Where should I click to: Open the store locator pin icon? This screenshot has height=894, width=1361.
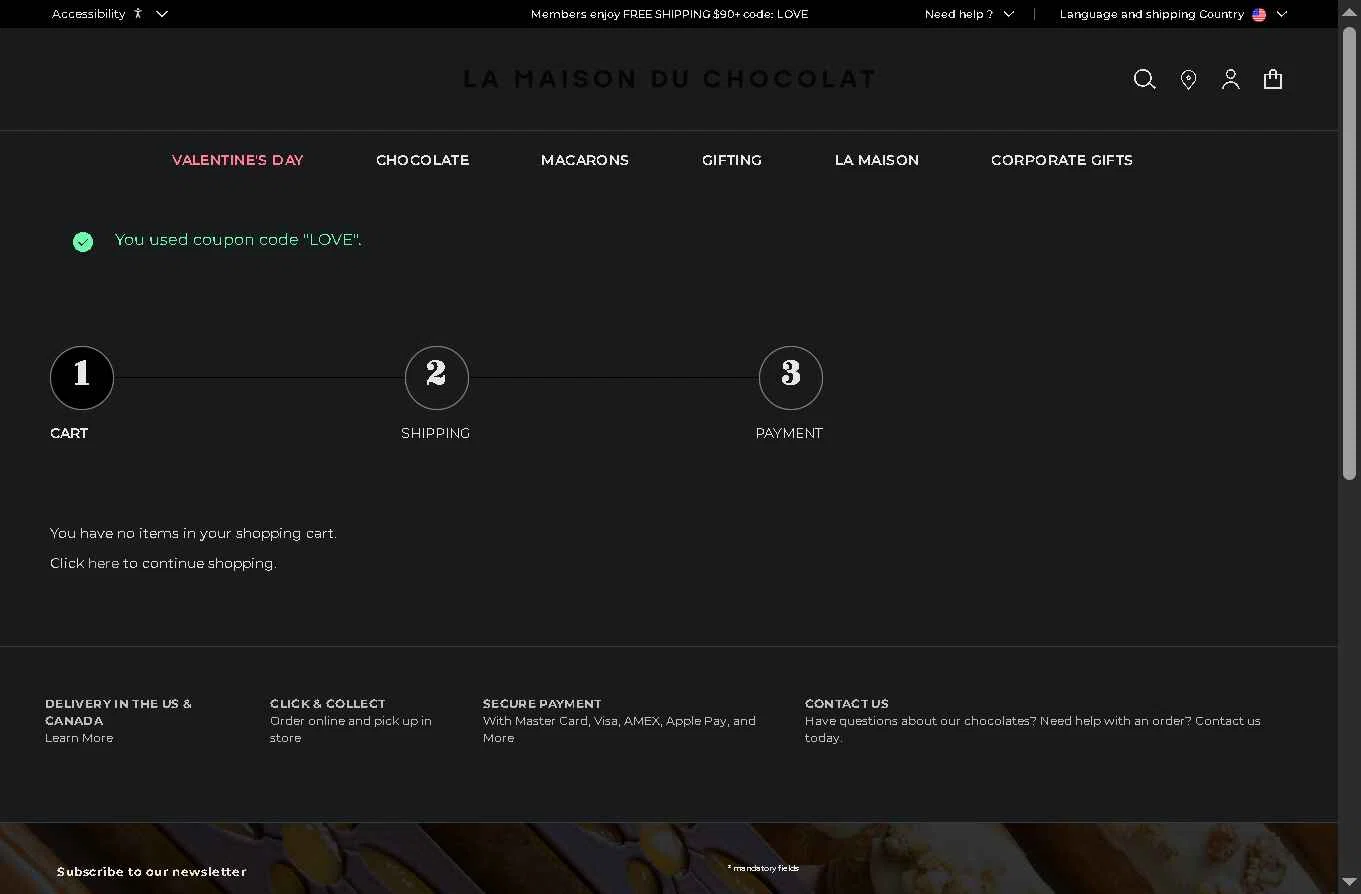[1188, 80]
